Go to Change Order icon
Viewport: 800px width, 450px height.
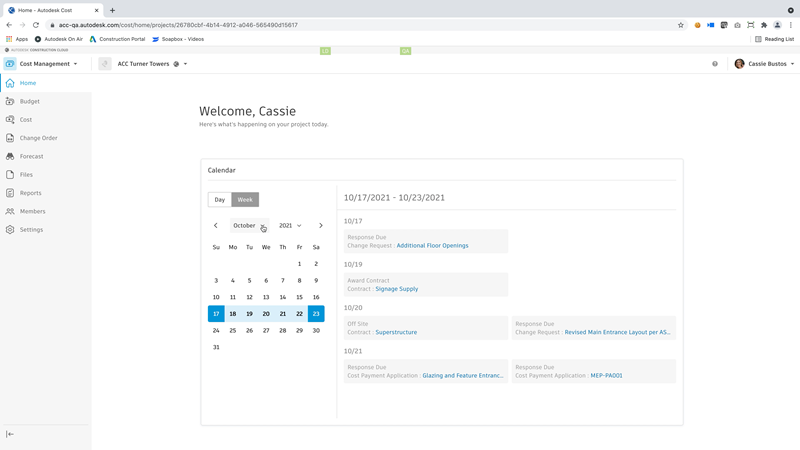[10, 138]
